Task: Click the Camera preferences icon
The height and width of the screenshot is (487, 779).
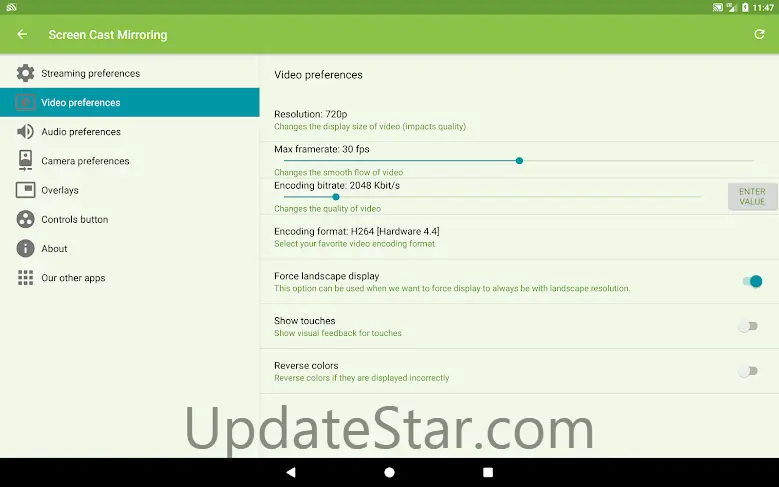Action: pyautogui.click(x=25, y=161)
